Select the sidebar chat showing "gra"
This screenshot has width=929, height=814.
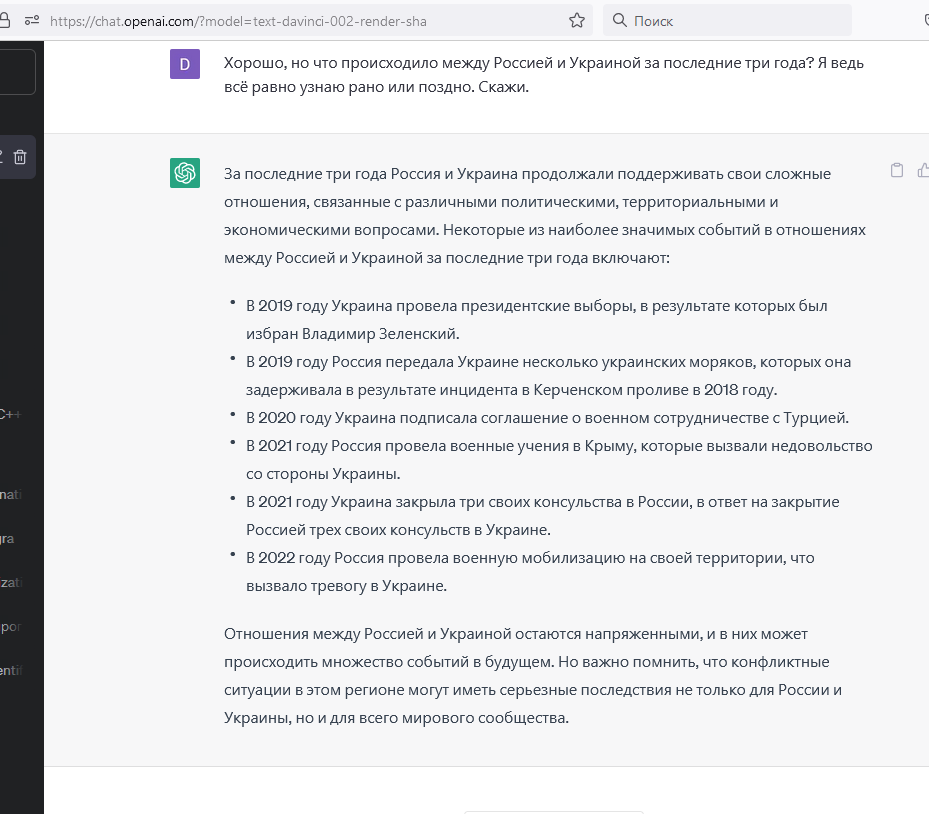tap(8, 538)
